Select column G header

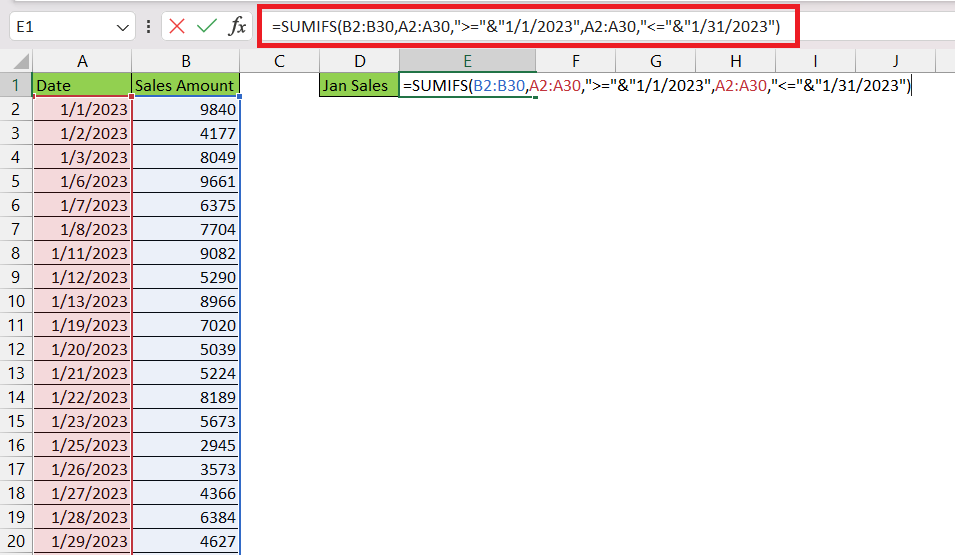tap(655, 61)
